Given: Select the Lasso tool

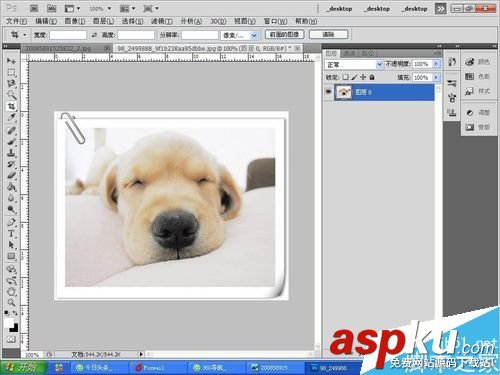Looking at the screenshot, I should 11,84.
